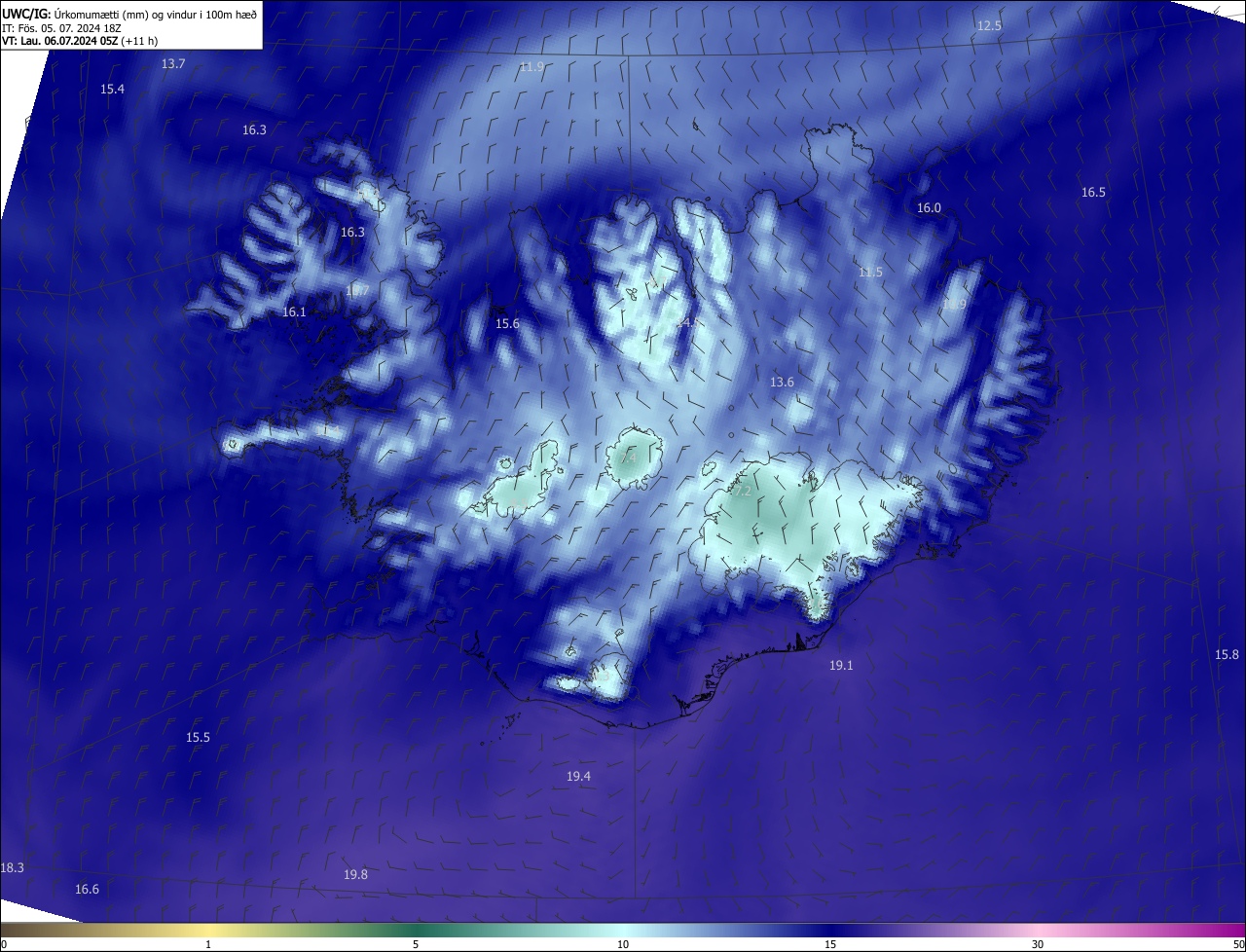Viewport: 1246px width, 952px height.
Task: Click the 13.7 value label
Action: tap(172, 64)
